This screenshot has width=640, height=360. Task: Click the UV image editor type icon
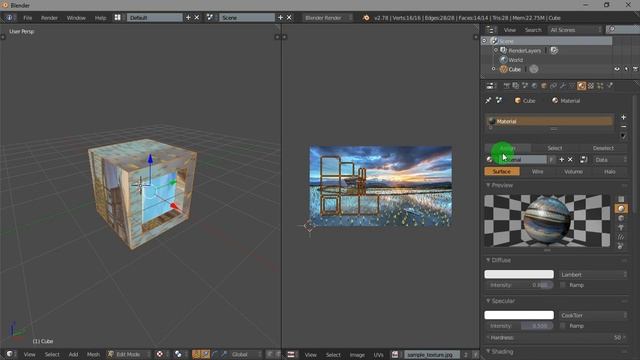[291, 354]
